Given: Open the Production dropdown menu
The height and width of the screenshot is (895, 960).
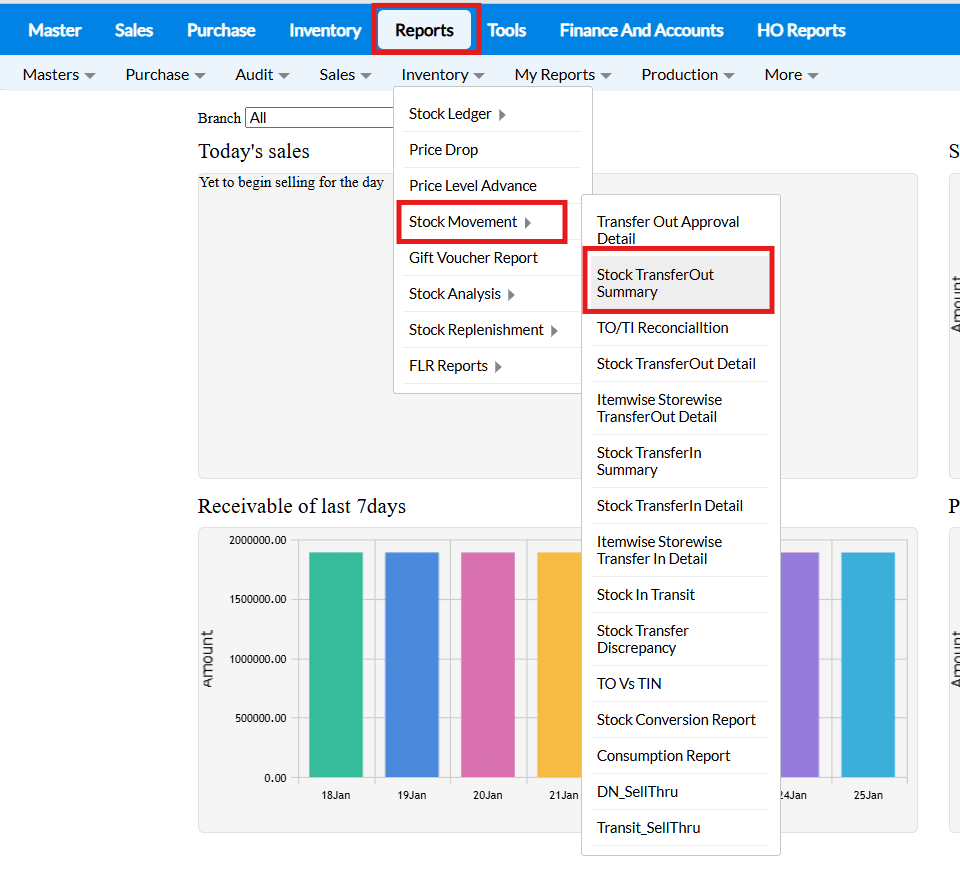Looking at the screenshot, I should pyautogui.click(x=687, y=75).
